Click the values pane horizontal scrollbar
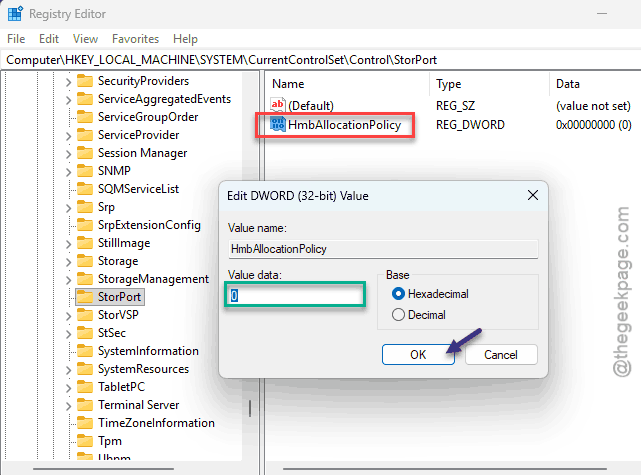The height and width of the screenshot is (475, 641). tap(445, 468)
